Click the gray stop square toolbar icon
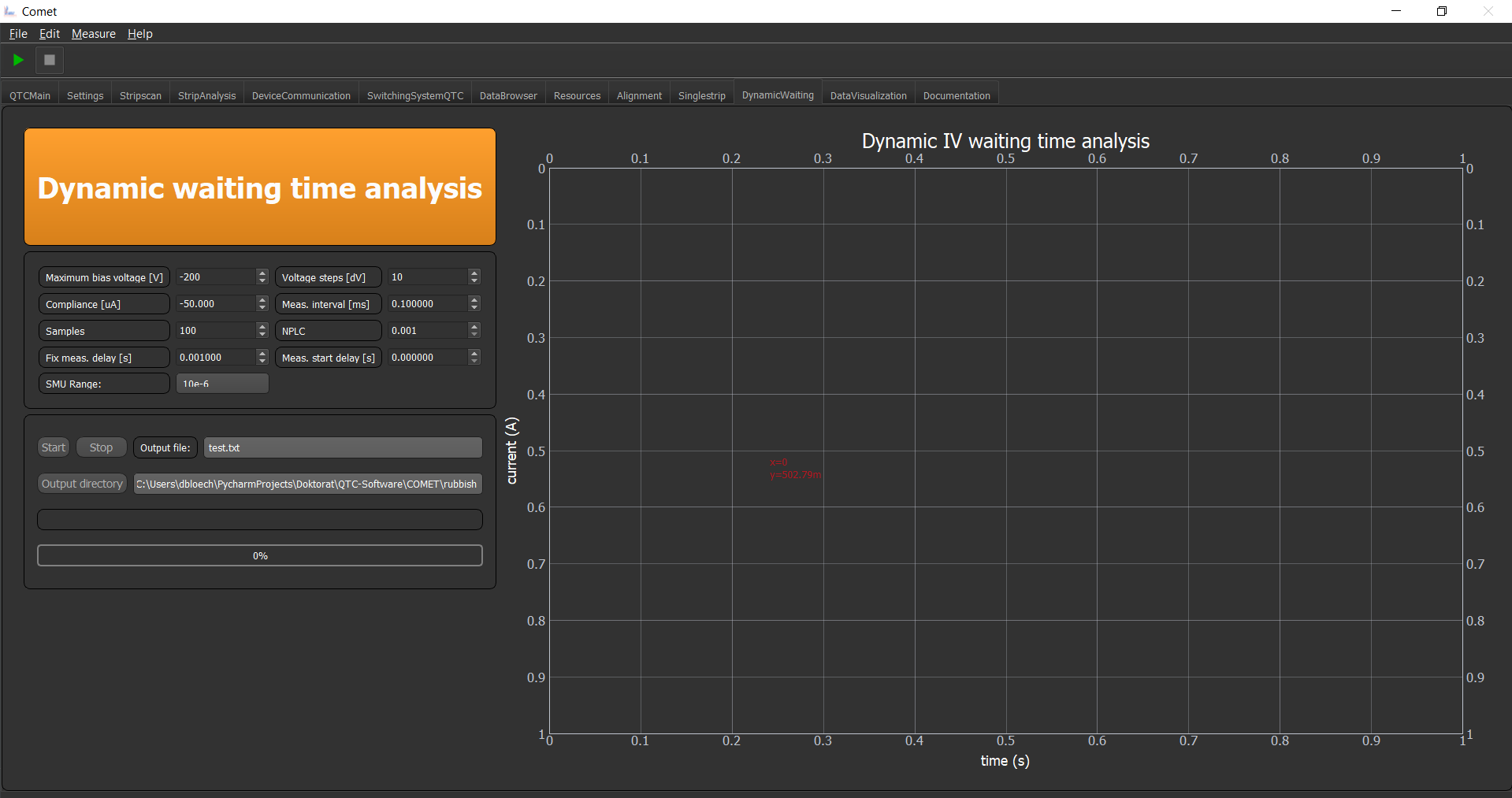Viewport: 1512px width, 798px height. pyautogui.click(x=50, y=60)
